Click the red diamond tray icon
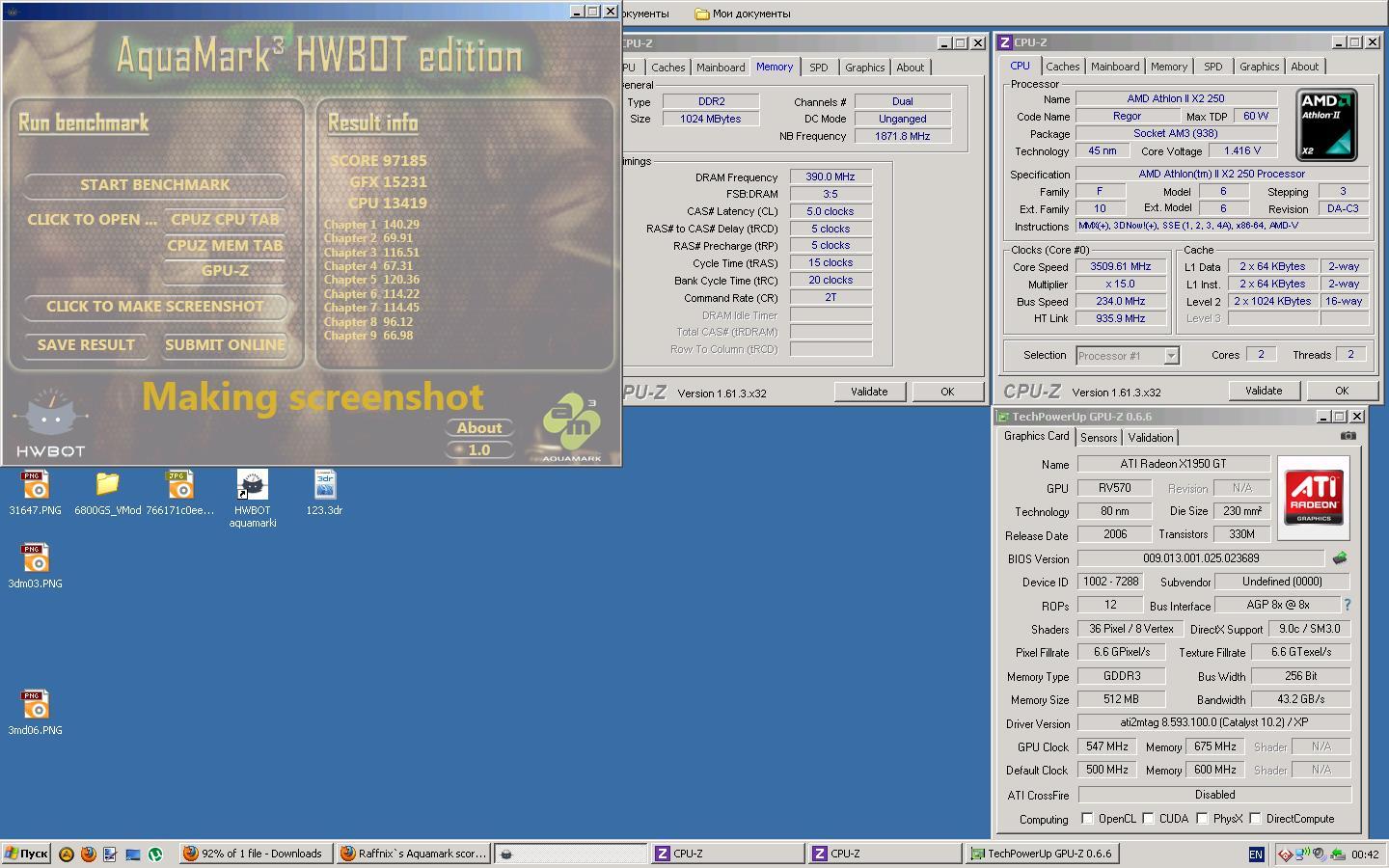 point(1285,854)
